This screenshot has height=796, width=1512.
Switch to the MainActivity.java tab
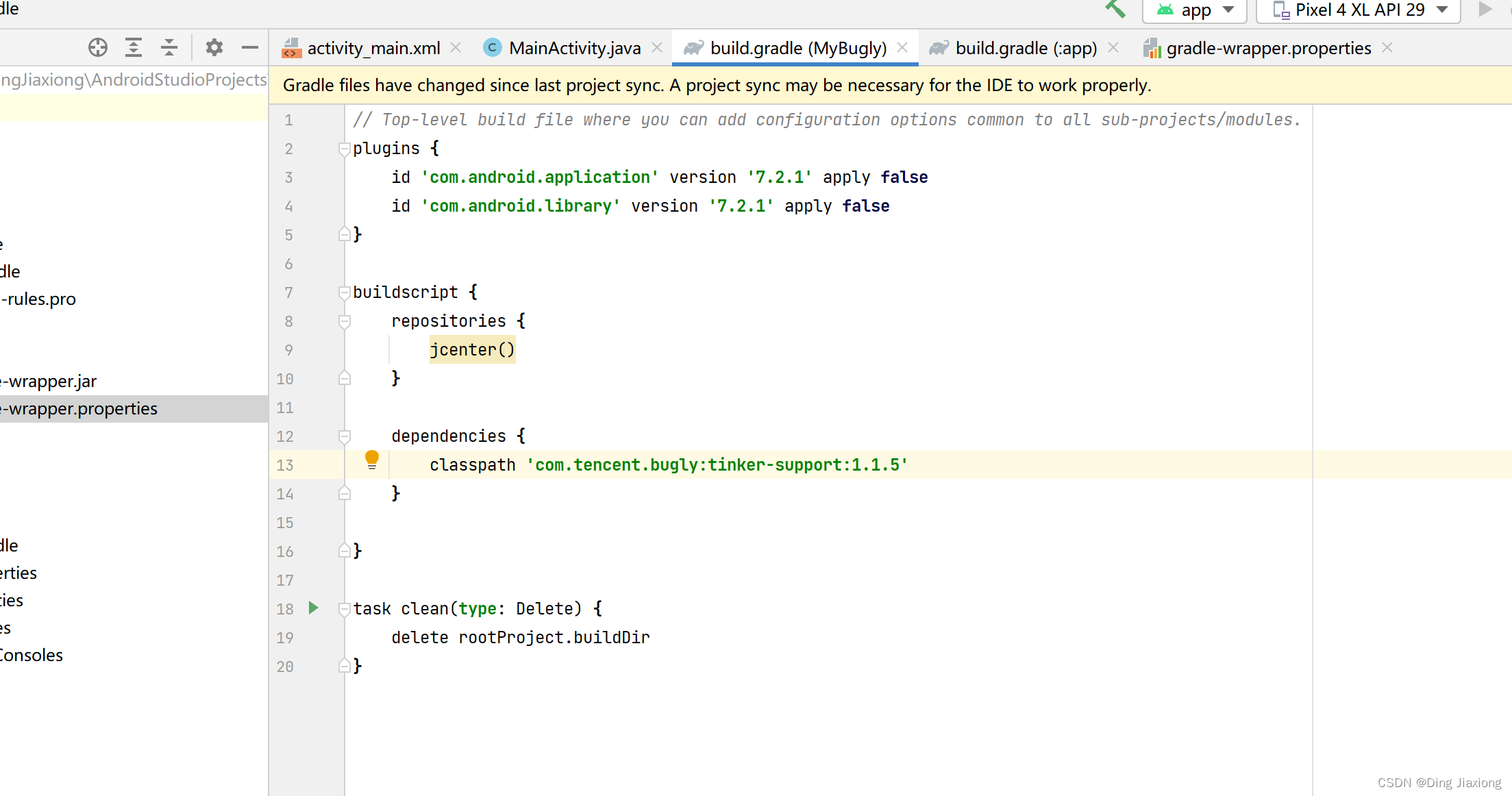point(575,48)
